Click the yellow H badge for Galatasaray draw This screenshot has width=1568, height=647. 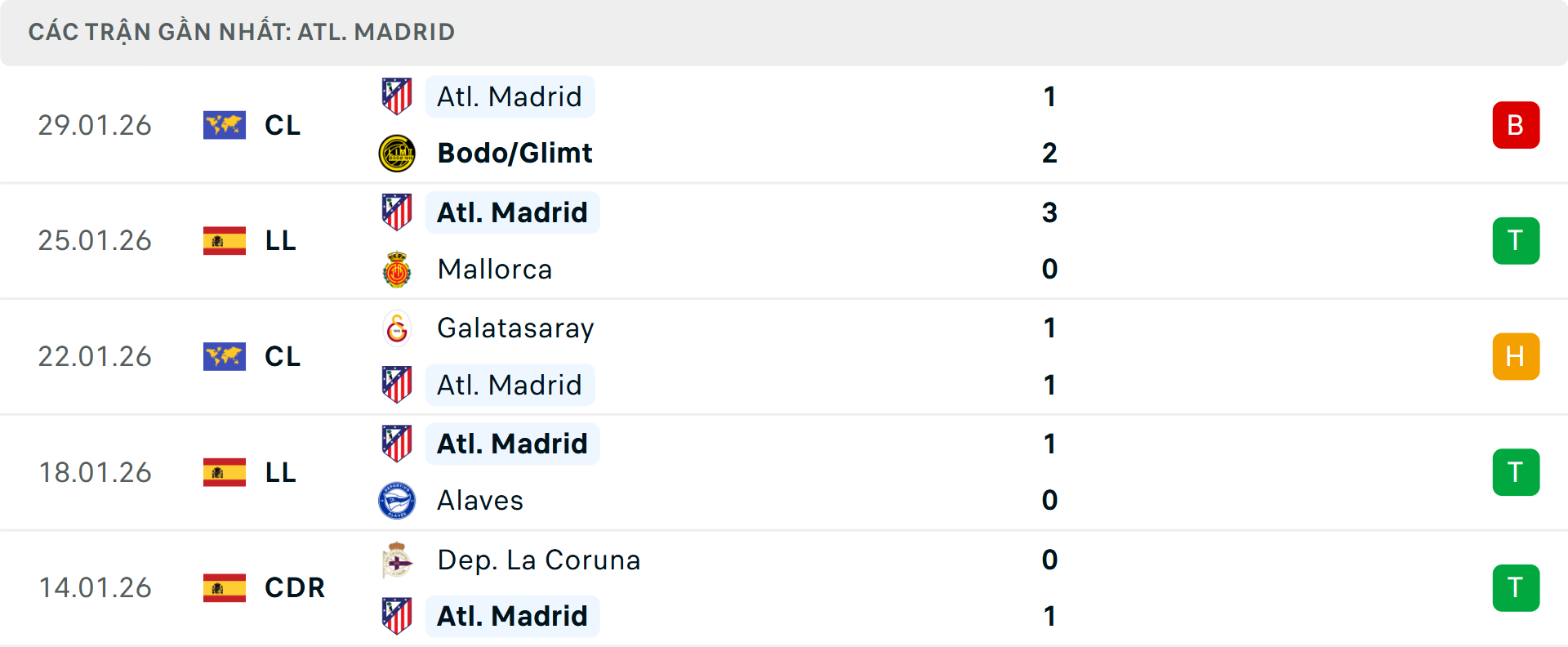[x=1516, y=356]
